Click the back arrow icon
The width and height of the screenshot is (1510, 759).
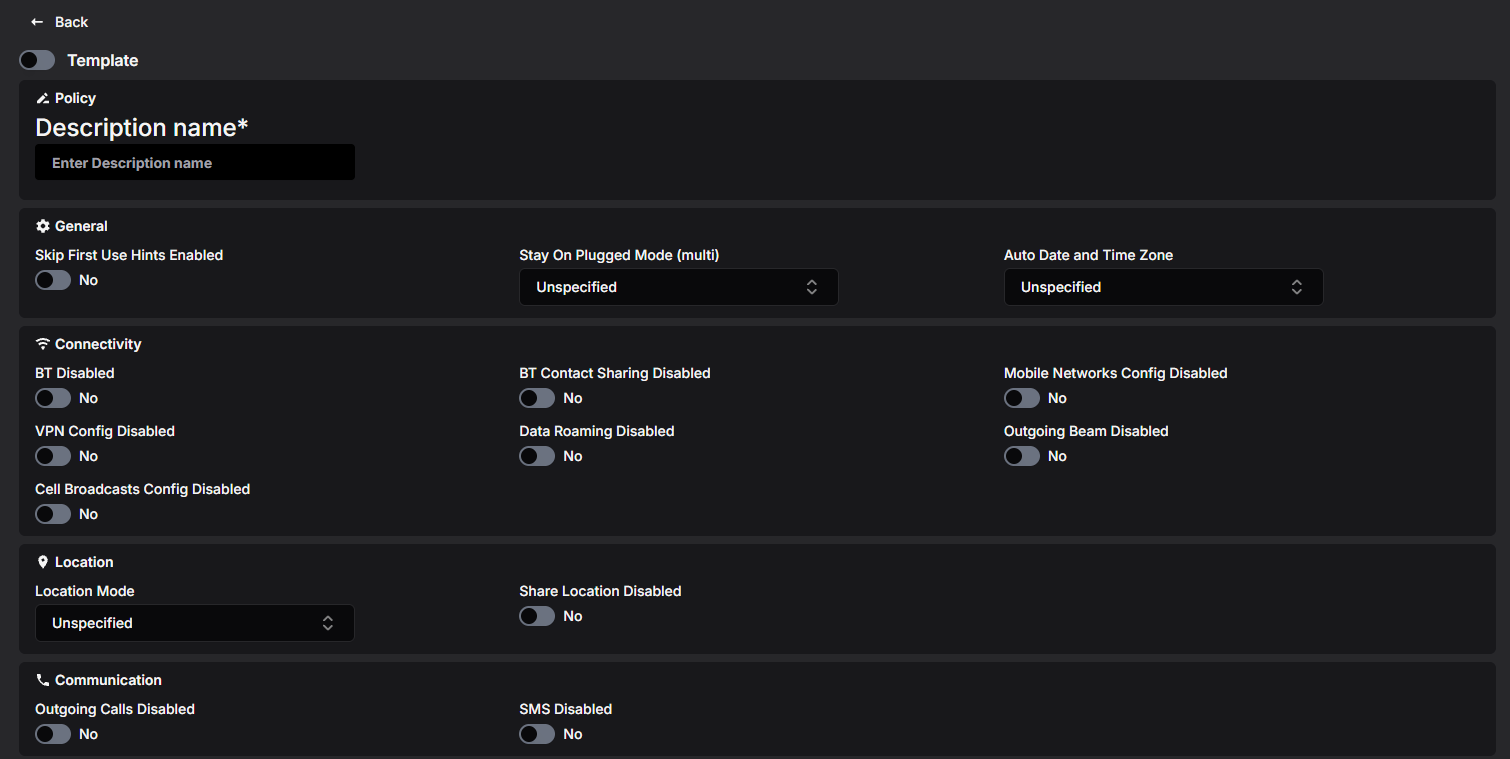(37, 22)
